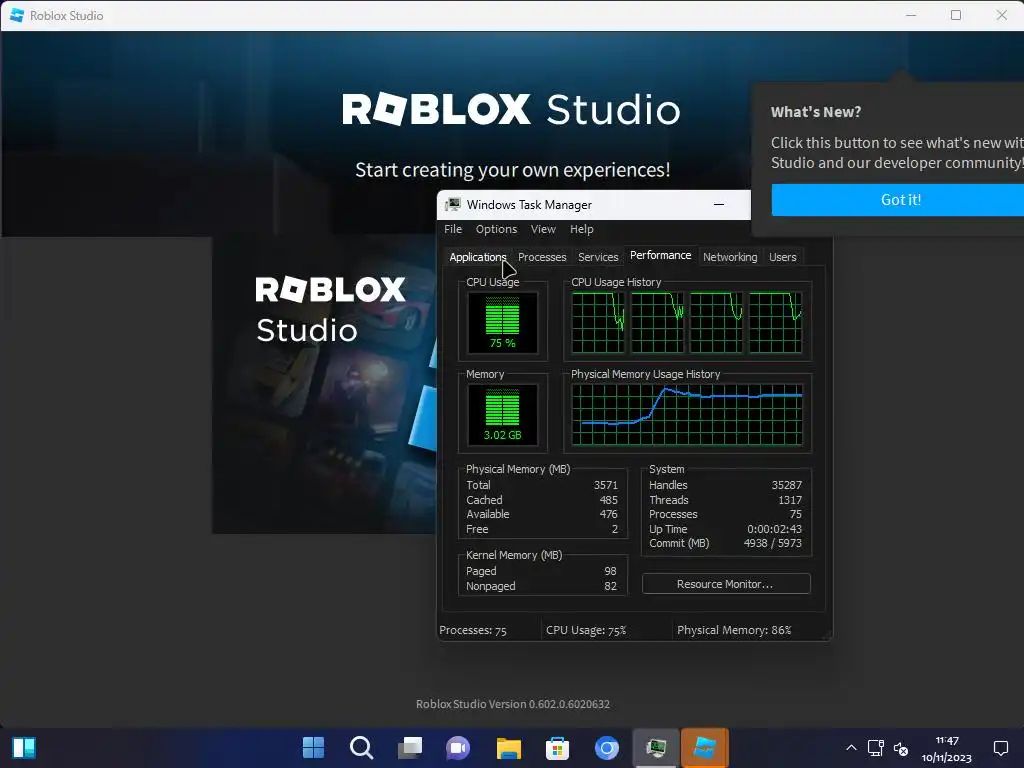
Task: Minimize the Windows Task Manager window
Action: click(x=719, y=204)
